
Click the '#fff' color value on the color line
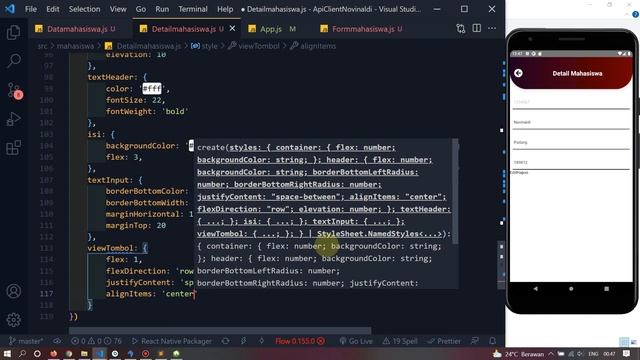pyautogui.click(x=152, y=89)
